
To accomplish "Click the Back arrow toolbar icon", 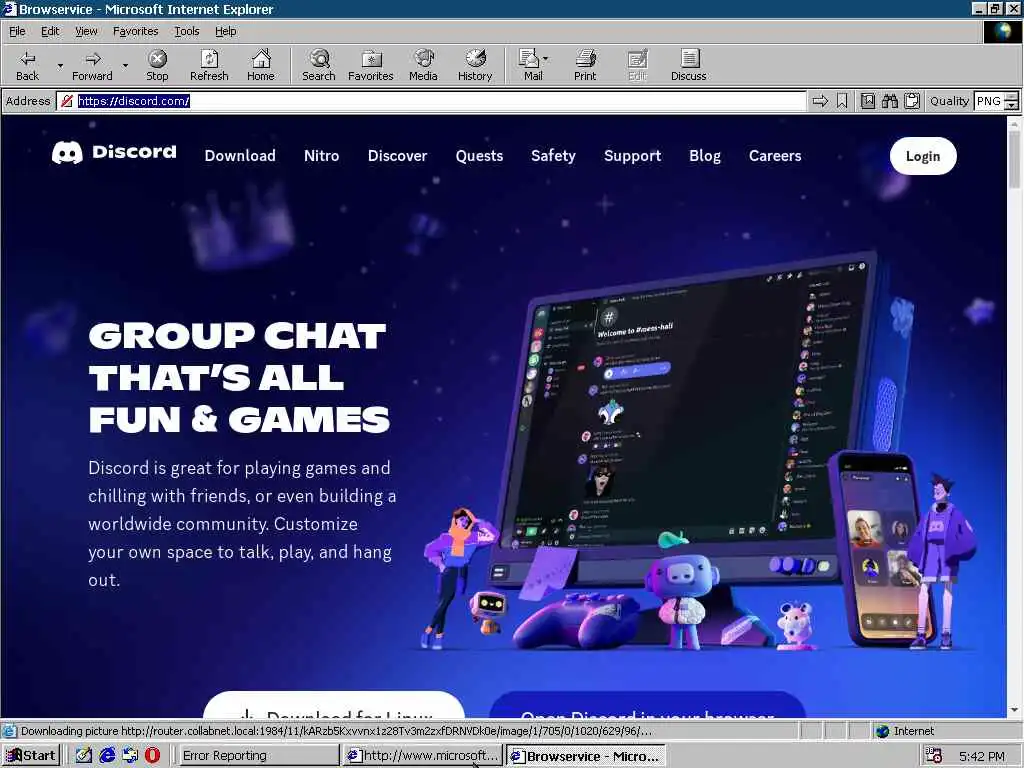I will point(27,59).
